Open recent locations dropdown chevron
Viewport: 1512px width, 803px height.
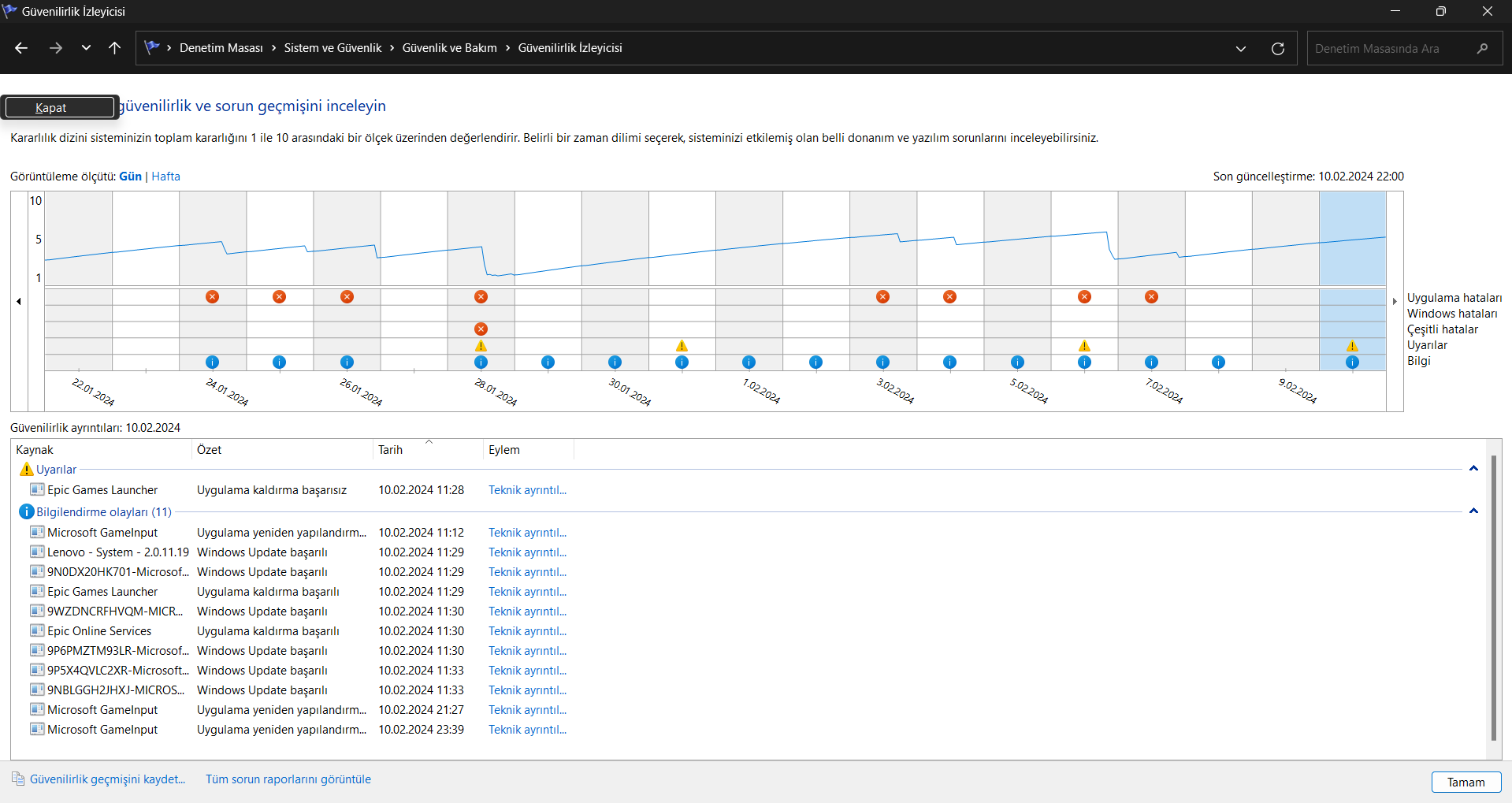pos(86,48)
